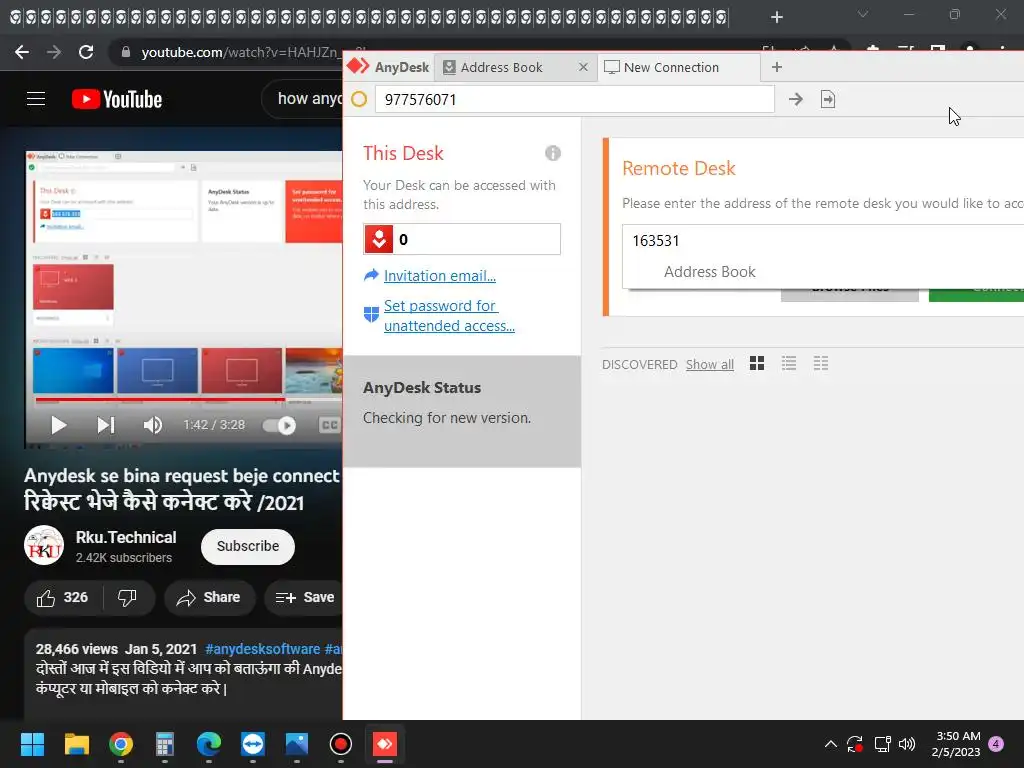Go to YouTube home logo
This screenshot has width=1024, height=768.
tap(117, 99)
